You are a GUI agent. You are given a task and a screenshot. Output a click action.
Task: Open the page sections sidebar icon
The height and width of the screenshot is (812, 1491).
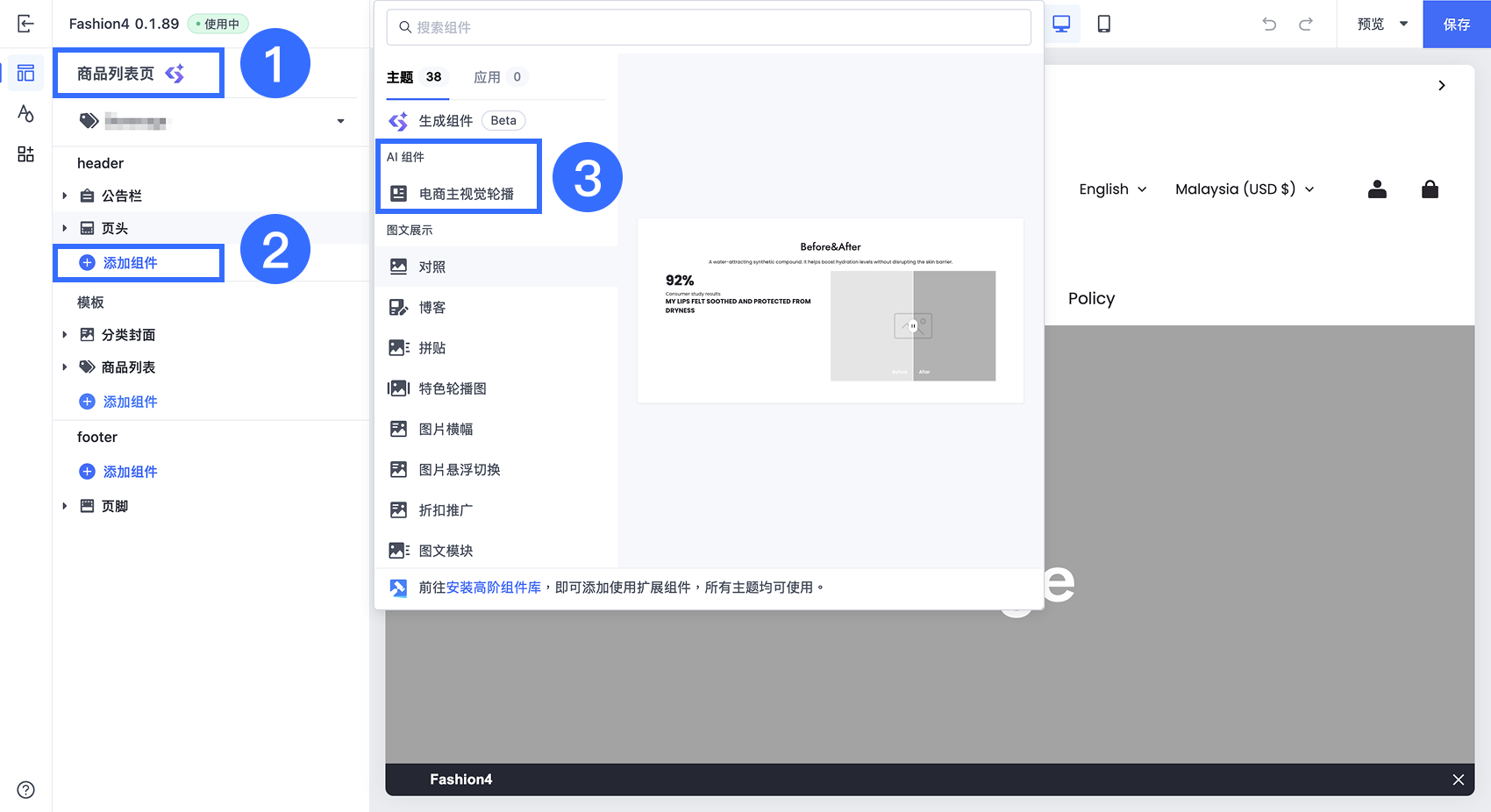pyautogui.click(x=25, y=73)
